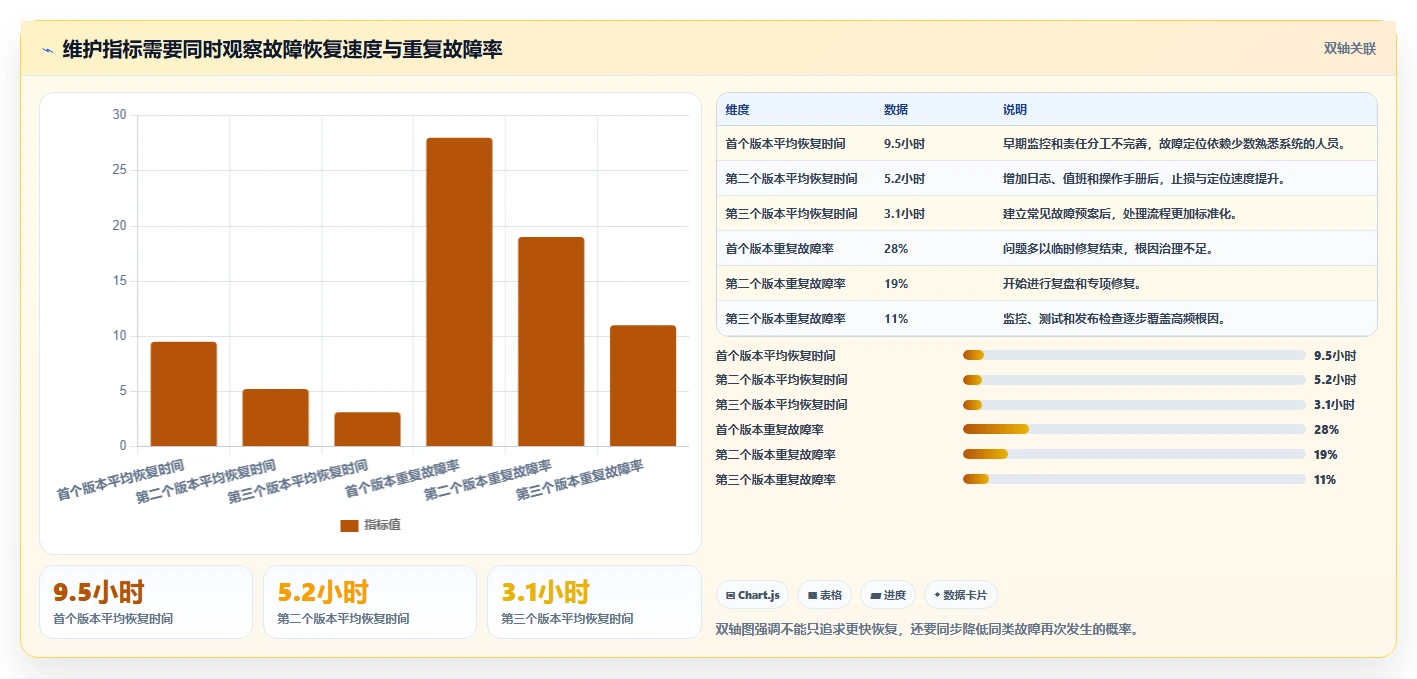This screenshot has height=679, width=1417.
Task: Select the Chart.js tag chip
Action: coord(752,595)
